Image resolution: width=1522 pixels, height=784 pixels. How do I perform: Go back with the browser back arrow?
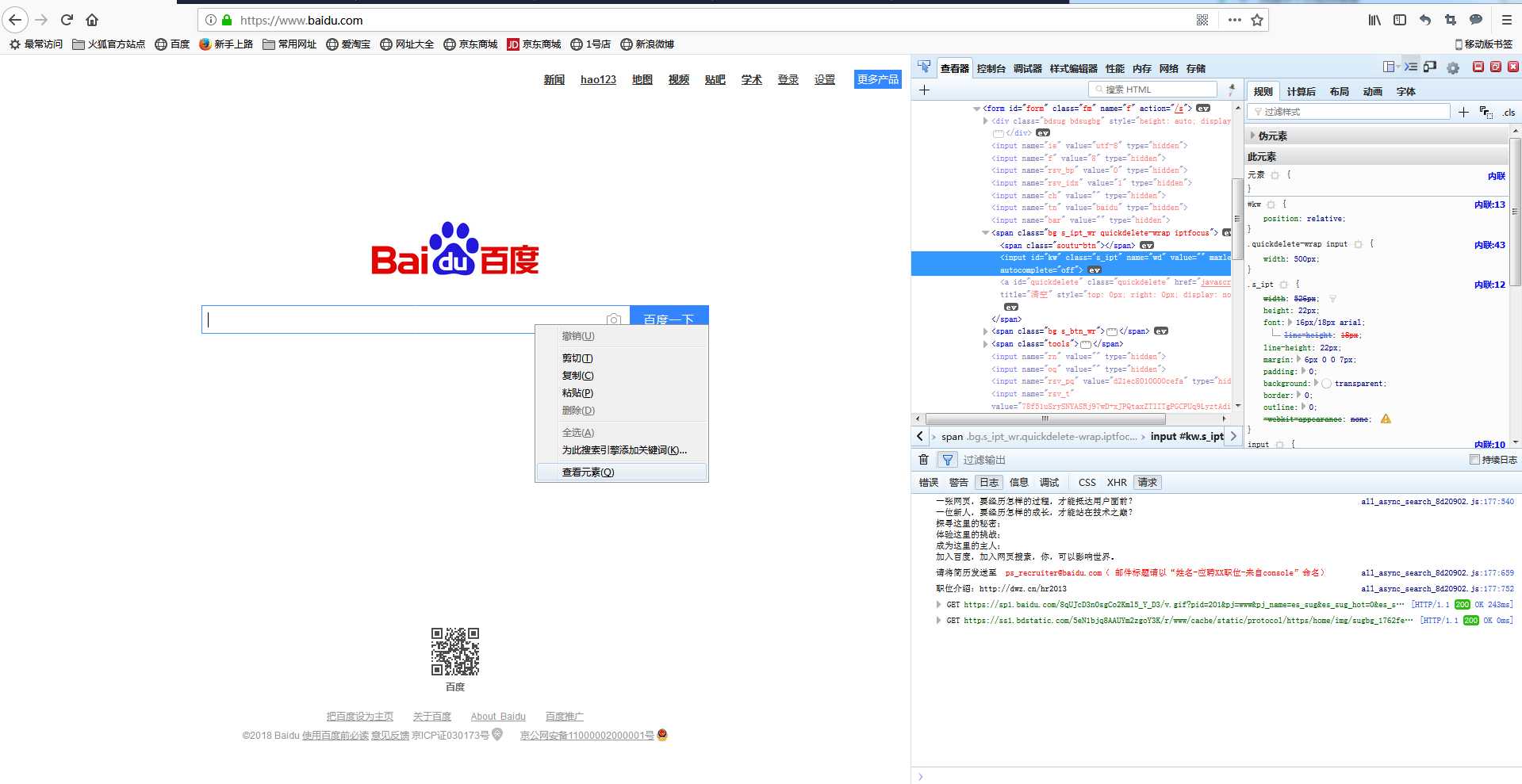(x=15, y=20)
